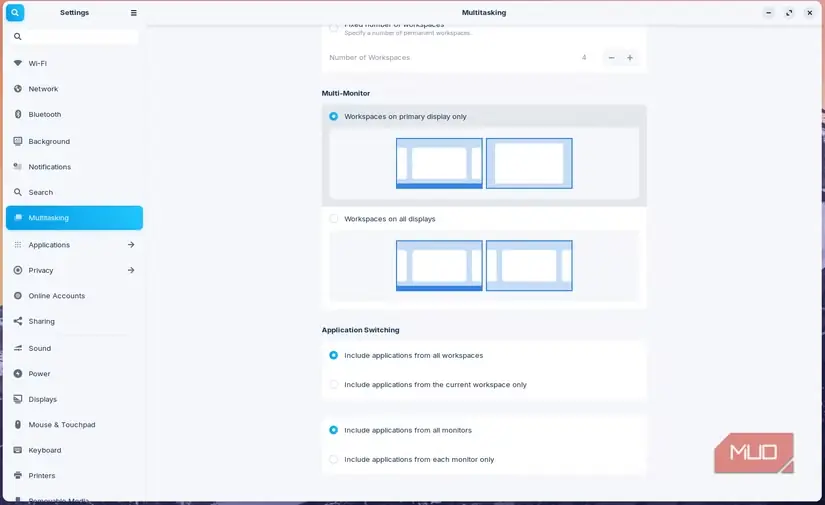Open Wi-Fi settings panel
This screenshot has height=505, width=825.
pos(74,63)
